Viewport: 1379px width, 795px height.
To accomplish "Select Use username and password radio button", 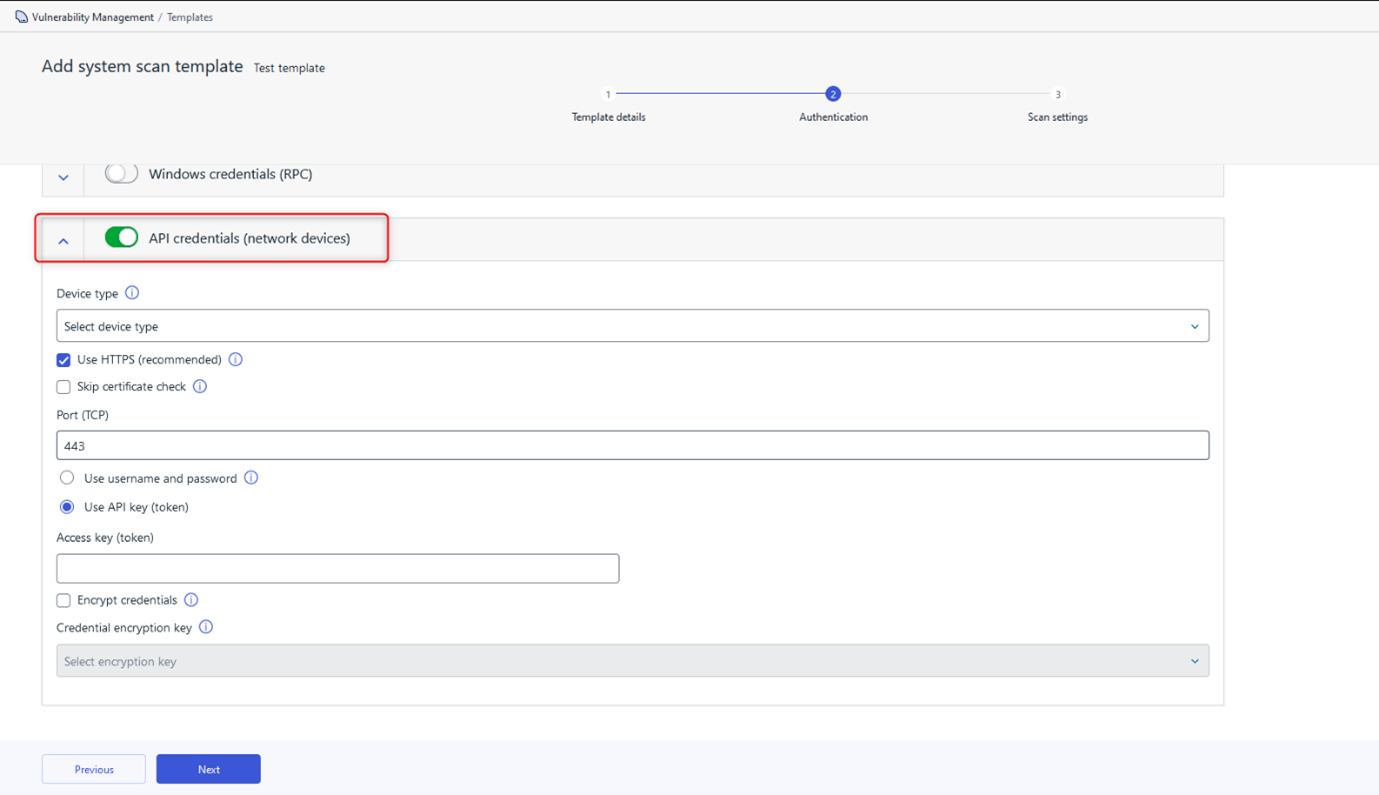I will tap(67, 478).
